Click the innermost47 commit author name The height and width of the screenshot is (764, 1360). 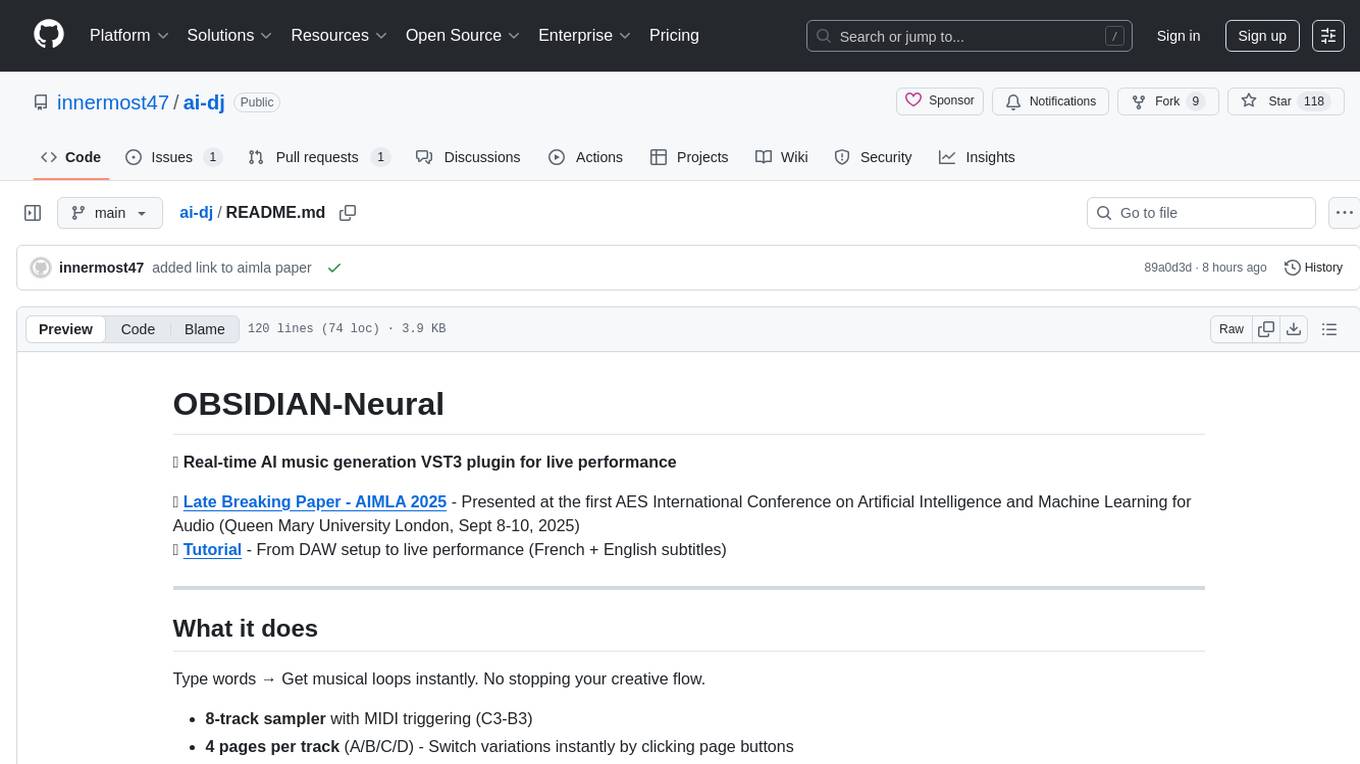coord(102,268)
